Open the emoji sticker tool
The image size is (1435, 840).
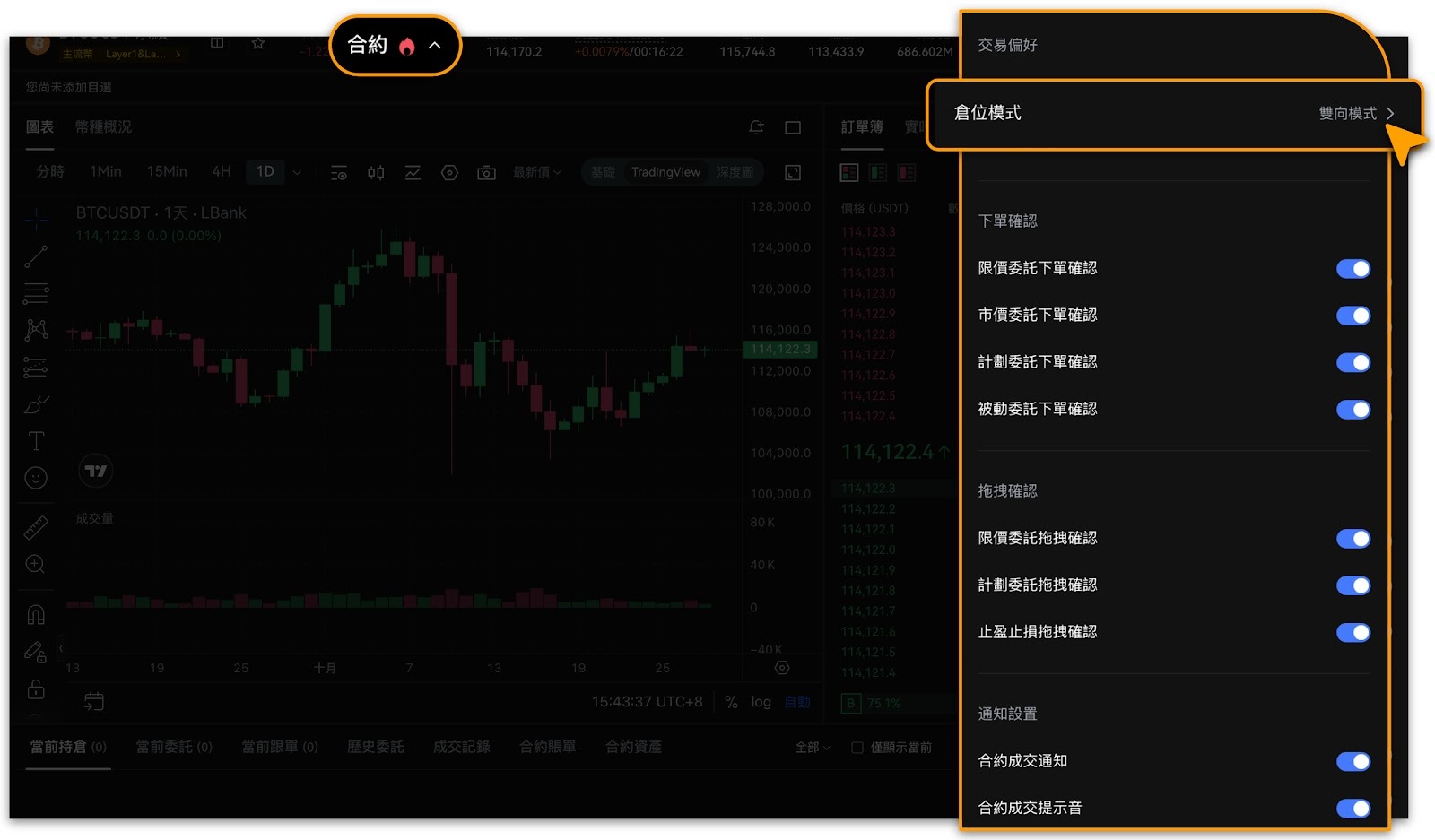(x=36, y=478)
